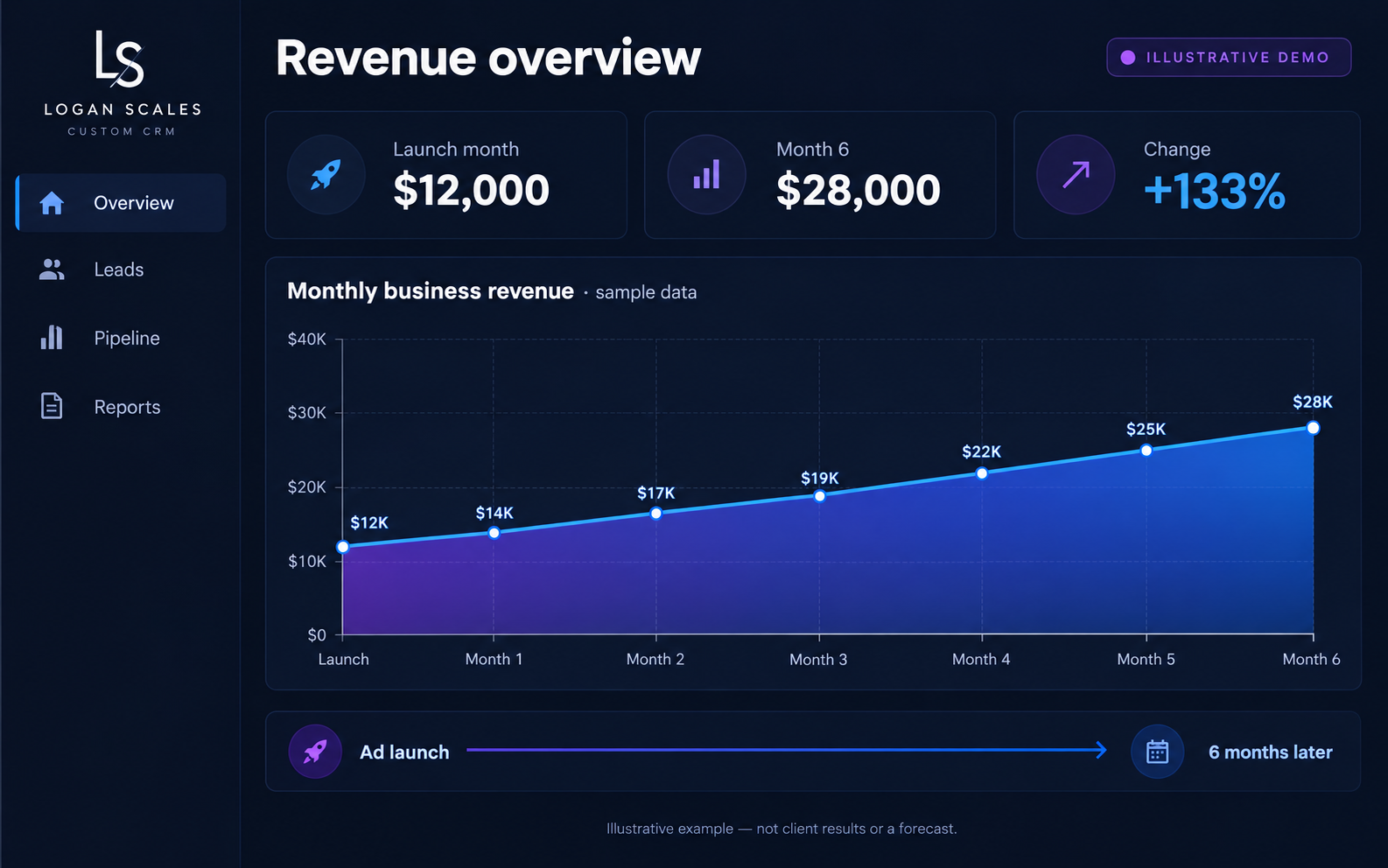Select the Month 3 data point labeled $19K

pyautogui.click(x=820, y=496)
